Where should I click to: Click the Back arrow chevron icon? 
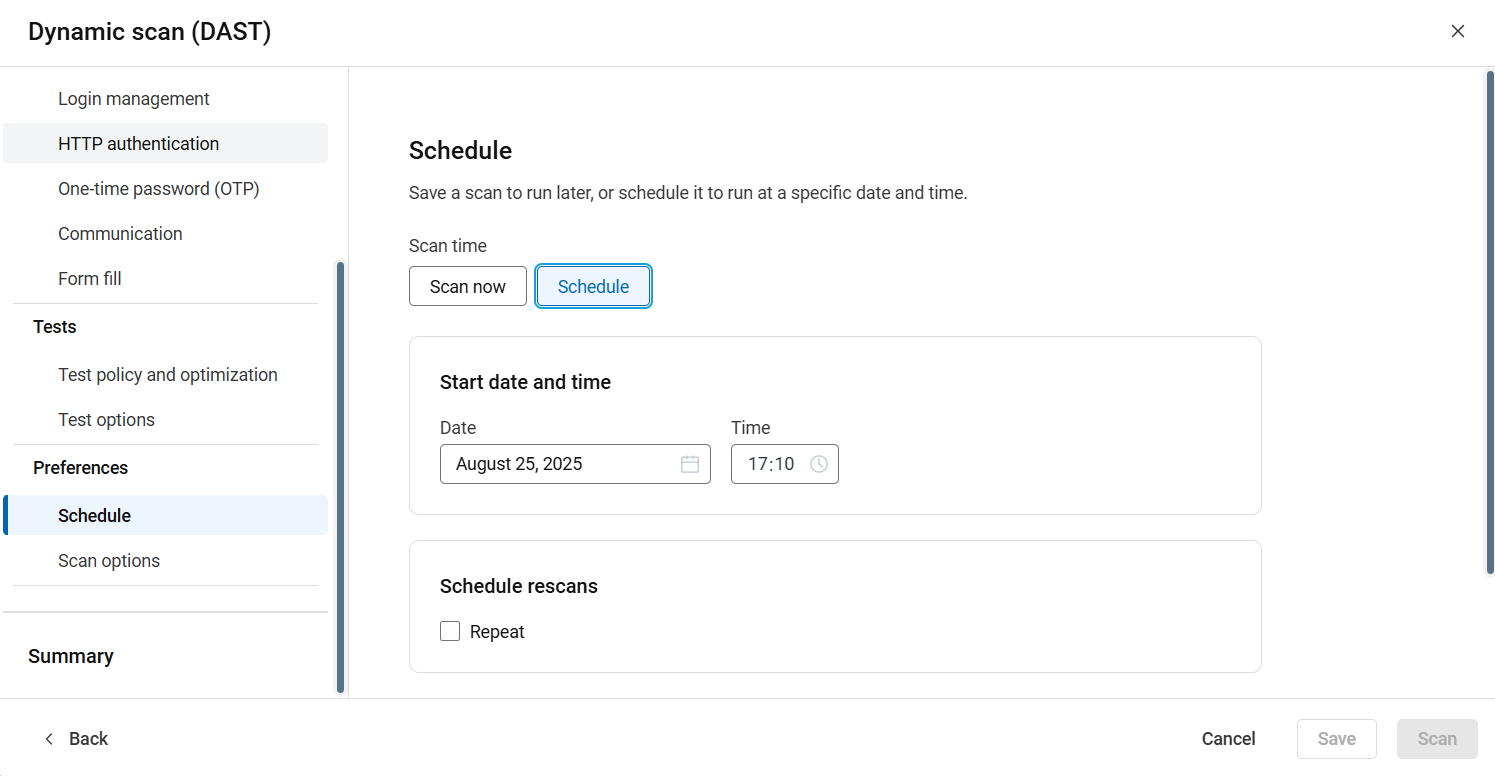[49, 739]
